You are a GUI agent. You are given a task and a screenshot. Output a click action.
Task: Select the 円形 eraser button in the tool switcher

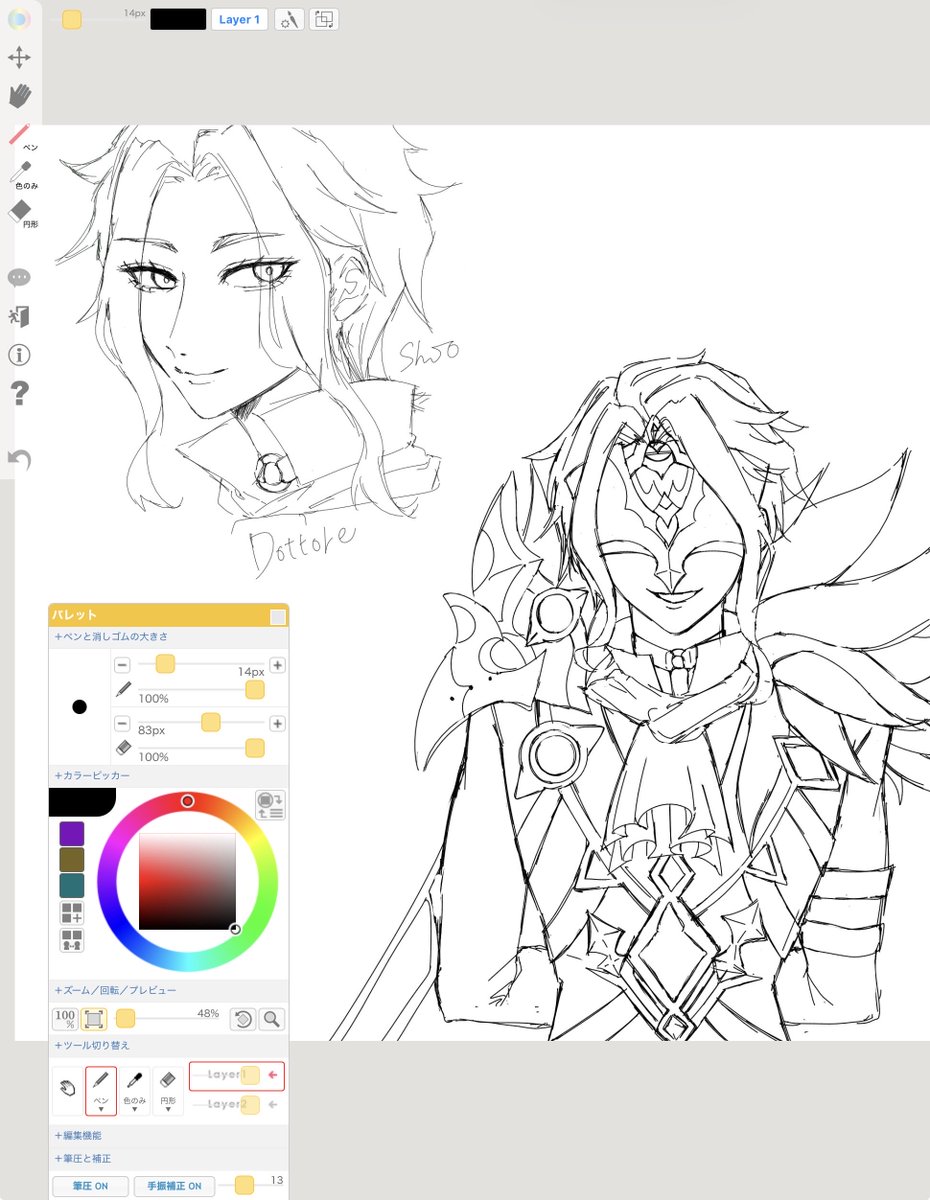click(x=168, y=1091)
